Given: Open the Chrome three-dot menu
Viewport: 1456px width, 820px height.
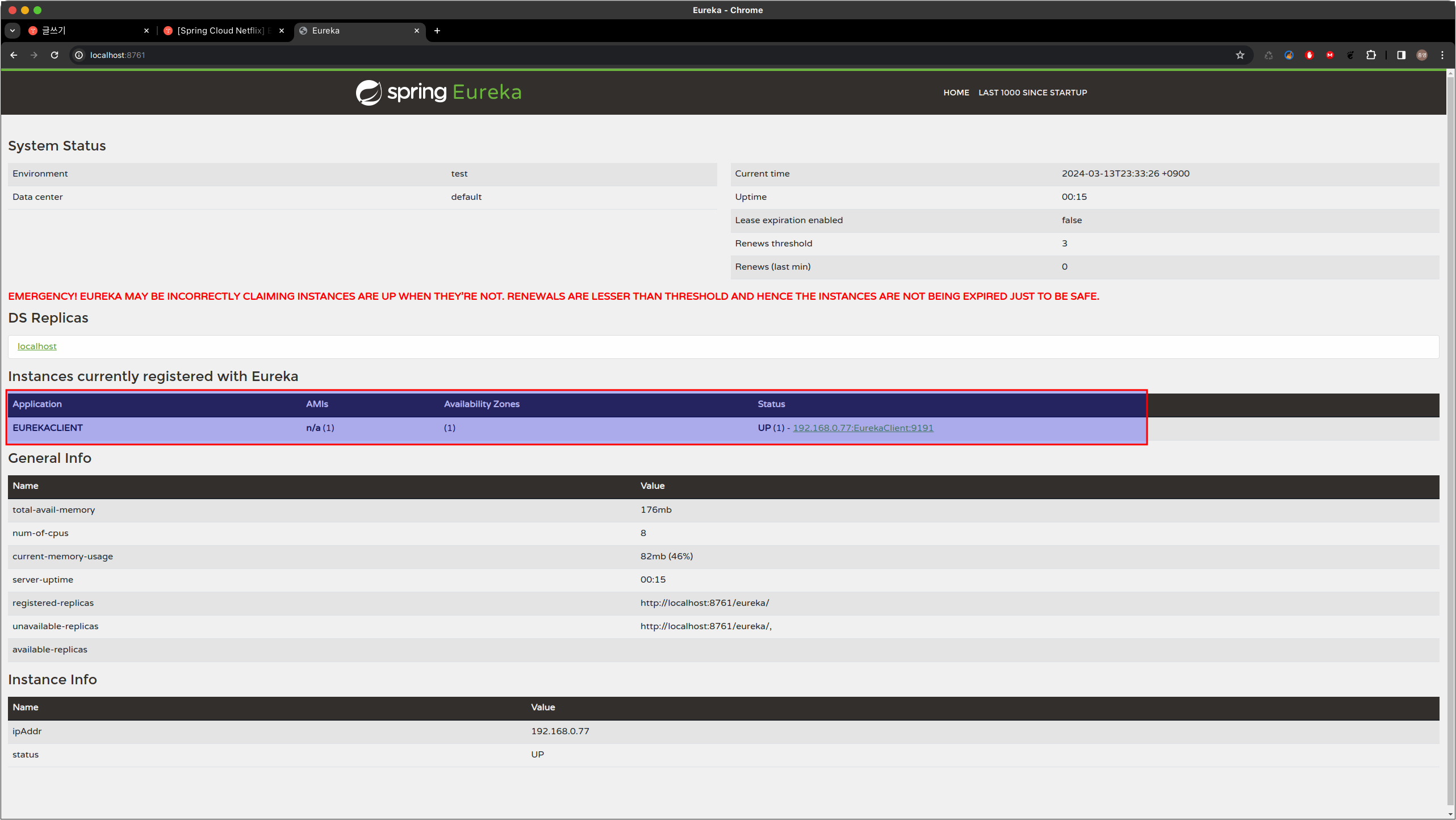Looking at the screenshot, I should pos(1442,55).
